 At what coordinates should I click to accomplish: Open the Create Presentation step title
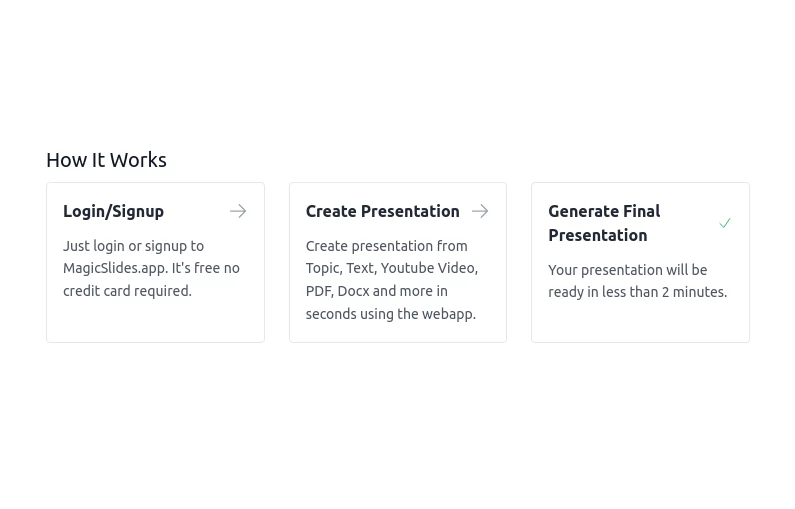click(382, 211)
